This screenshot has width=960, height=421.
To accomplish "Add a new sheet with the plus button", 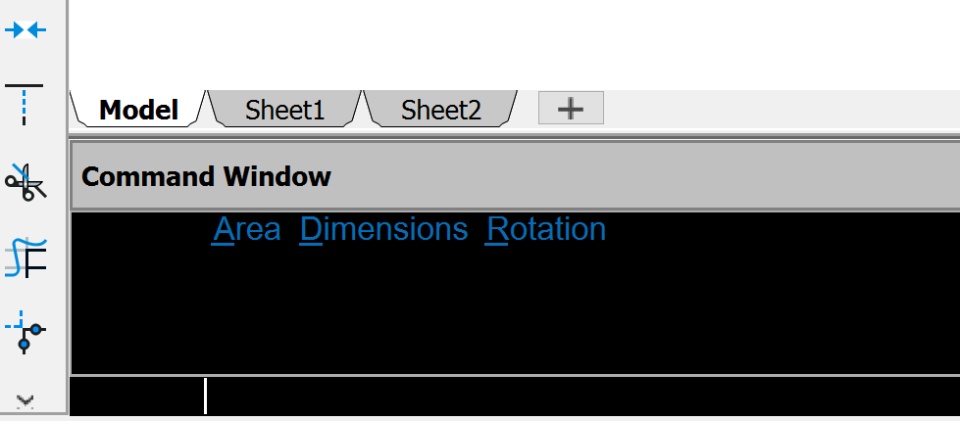I will tap(570, 109).
